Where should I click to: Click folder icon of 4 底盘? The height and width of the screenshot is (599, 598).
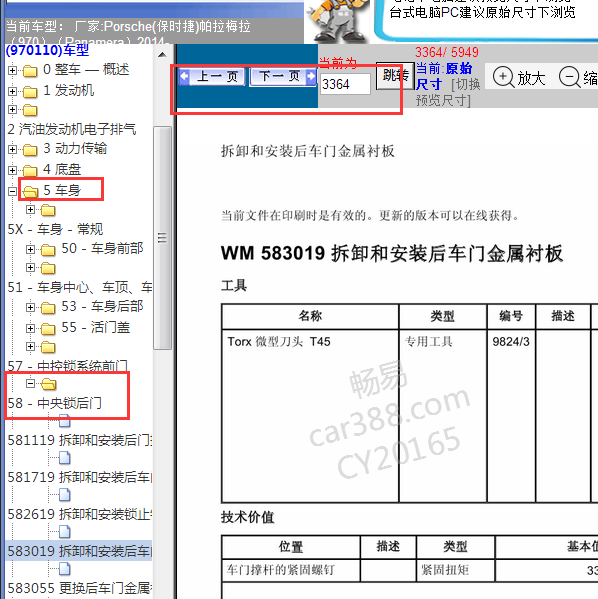[x=30, y=171]
